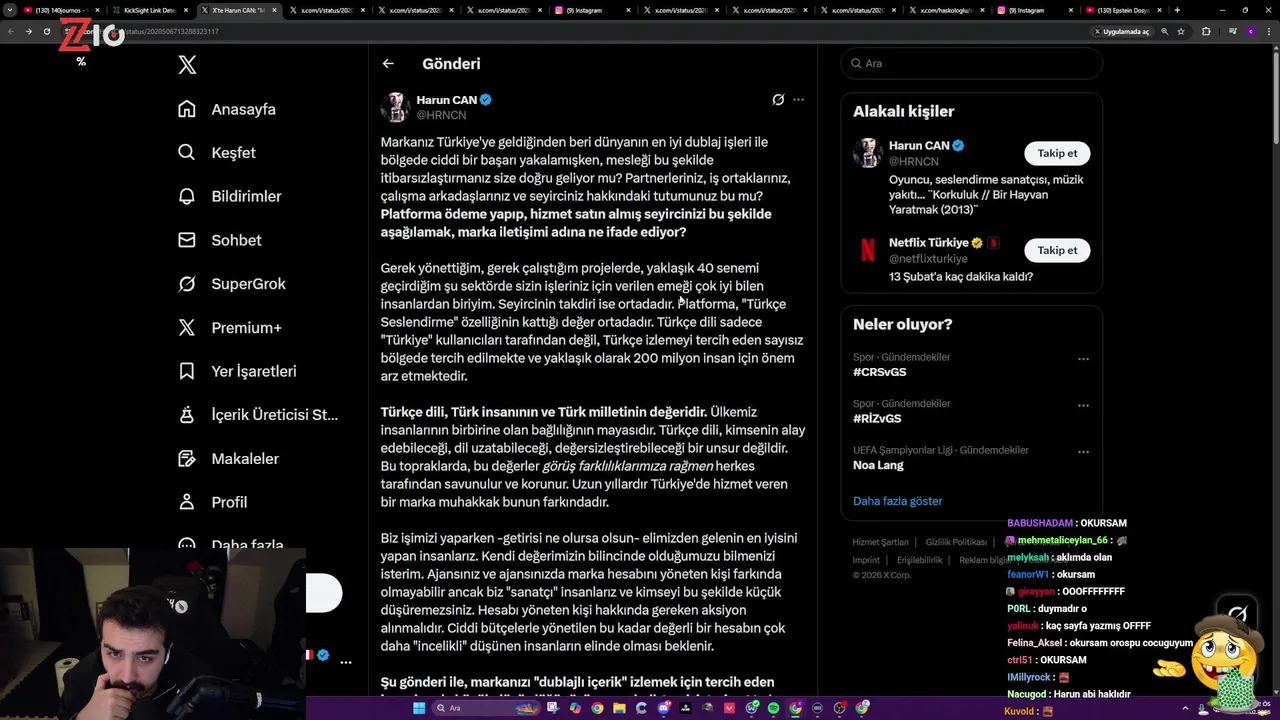Open the Windows Start menu
Viewport: 1280px width, 720px height.
tap(419, 708)
